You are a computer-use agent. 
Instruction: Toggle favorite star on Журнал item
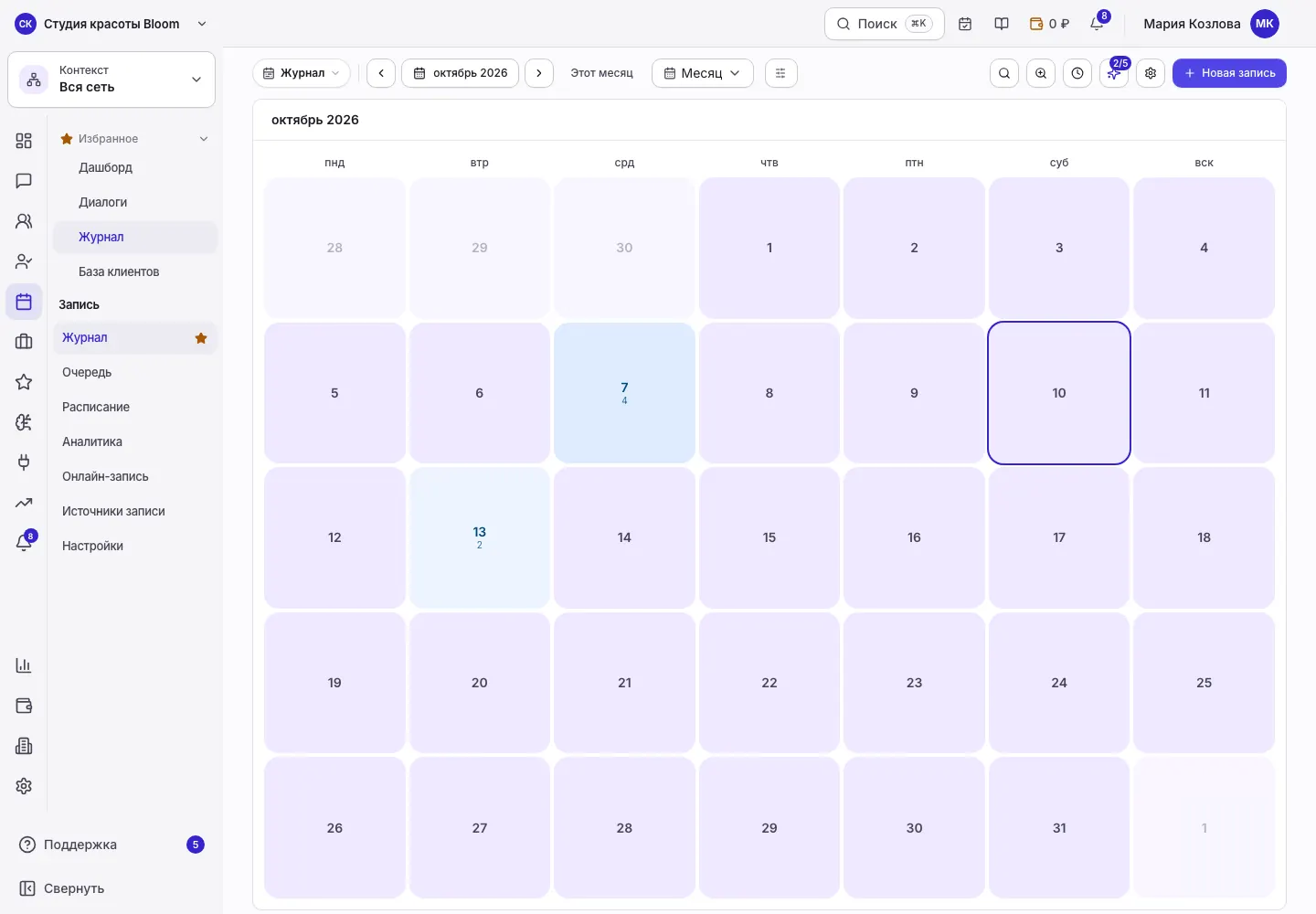(x=201, y=338)
